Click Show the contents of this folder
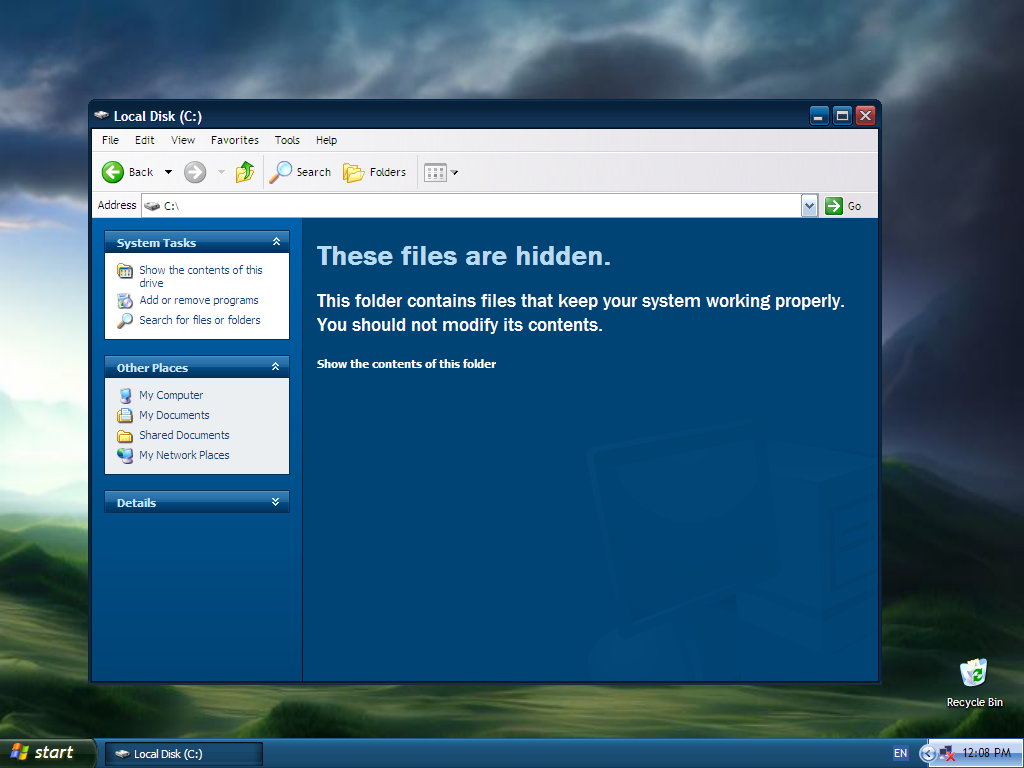Screen dimensions: 1024x768 point(406,364)
